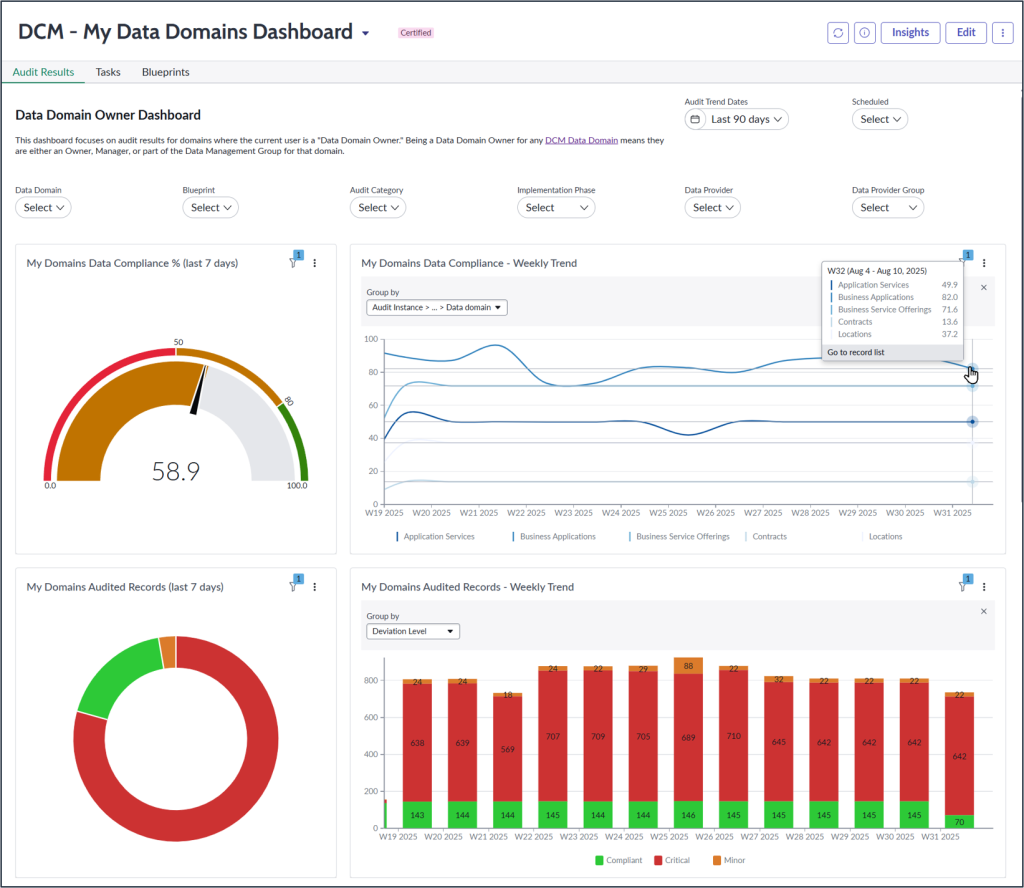Screen dimensions: 1024x888
Task: Open the Deviation Level group-by dropdown
Action: coord(412,631)
